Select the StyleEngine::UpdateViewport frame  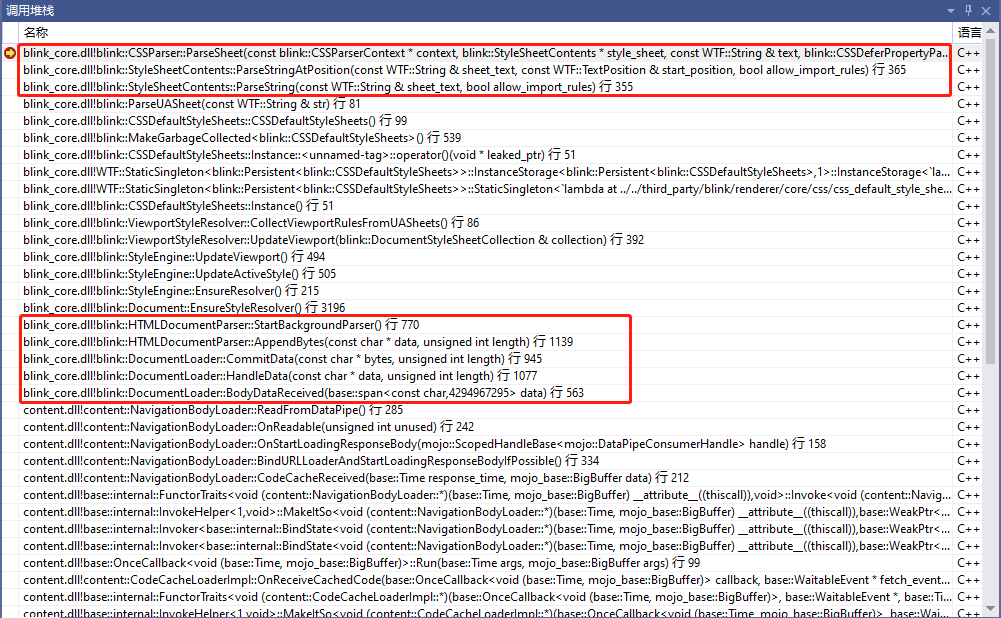point(200,256)
